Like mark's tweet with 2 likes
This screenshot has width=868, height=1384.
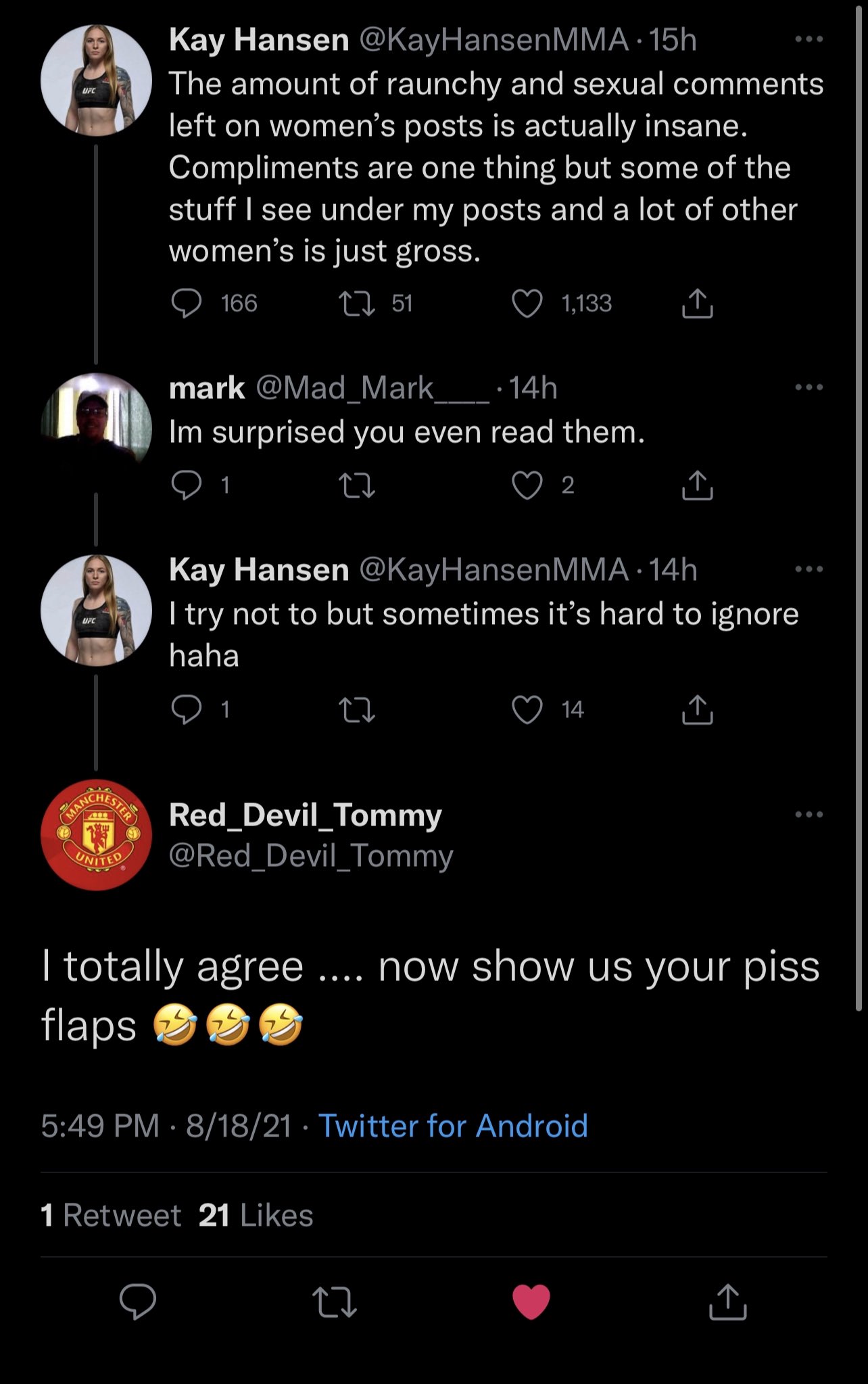[x=527, y=485]
